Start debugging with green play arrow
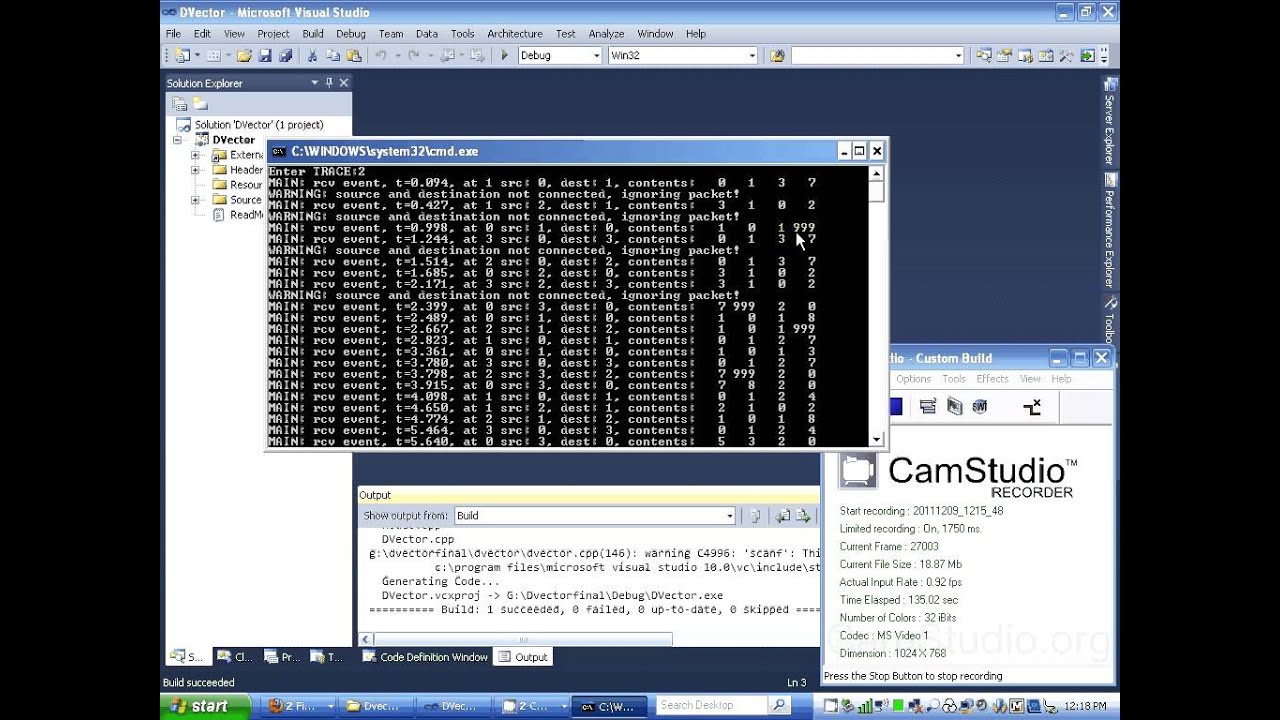 [504, 56]
